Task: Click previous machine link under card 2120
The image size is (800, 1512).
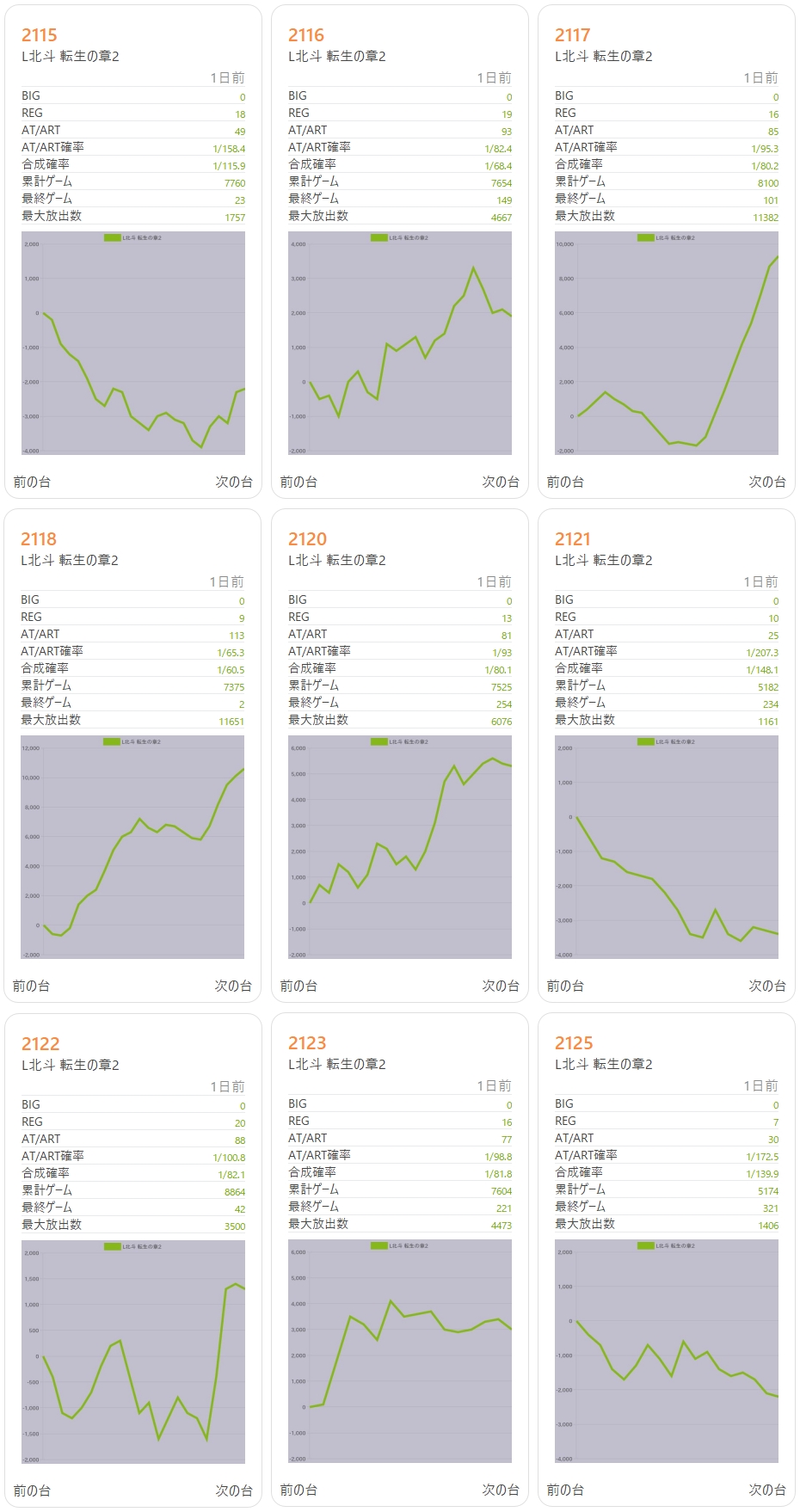Action: [298, 986]
